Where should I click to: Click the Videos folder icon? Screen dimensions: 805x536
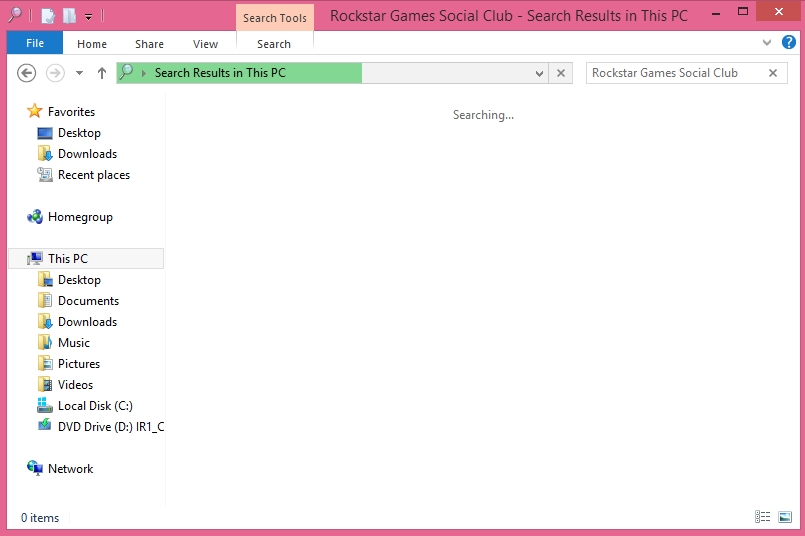45,385
